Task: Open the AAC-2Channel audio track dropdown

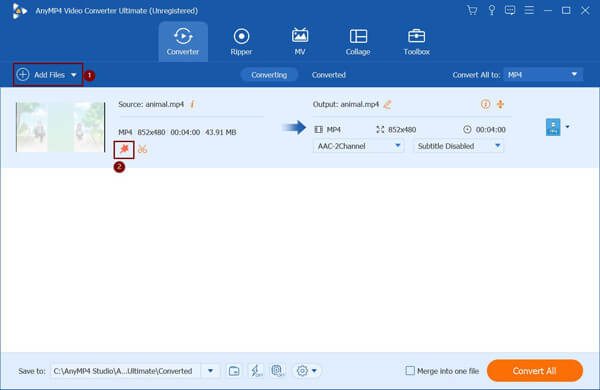Action: (358, 146)
